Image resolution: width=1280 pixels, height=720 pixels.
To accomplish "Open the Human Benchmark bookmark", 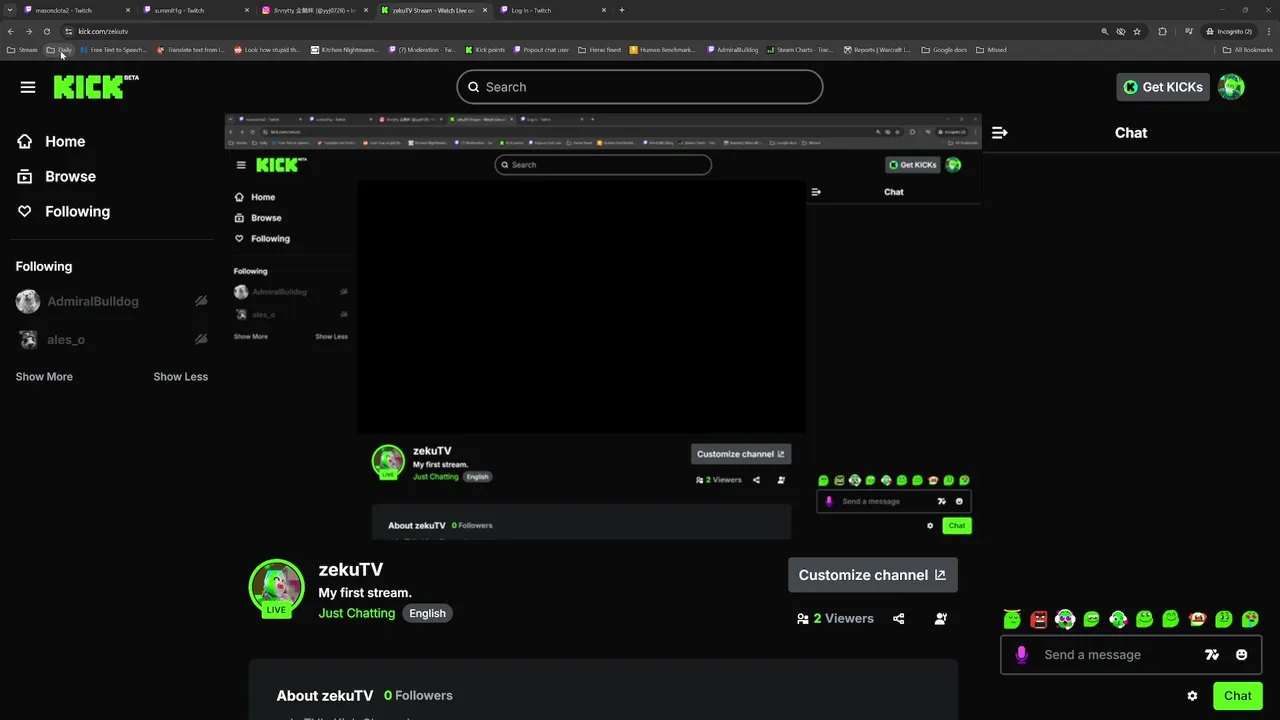I will pyautogui.click(x=662, y=50).
